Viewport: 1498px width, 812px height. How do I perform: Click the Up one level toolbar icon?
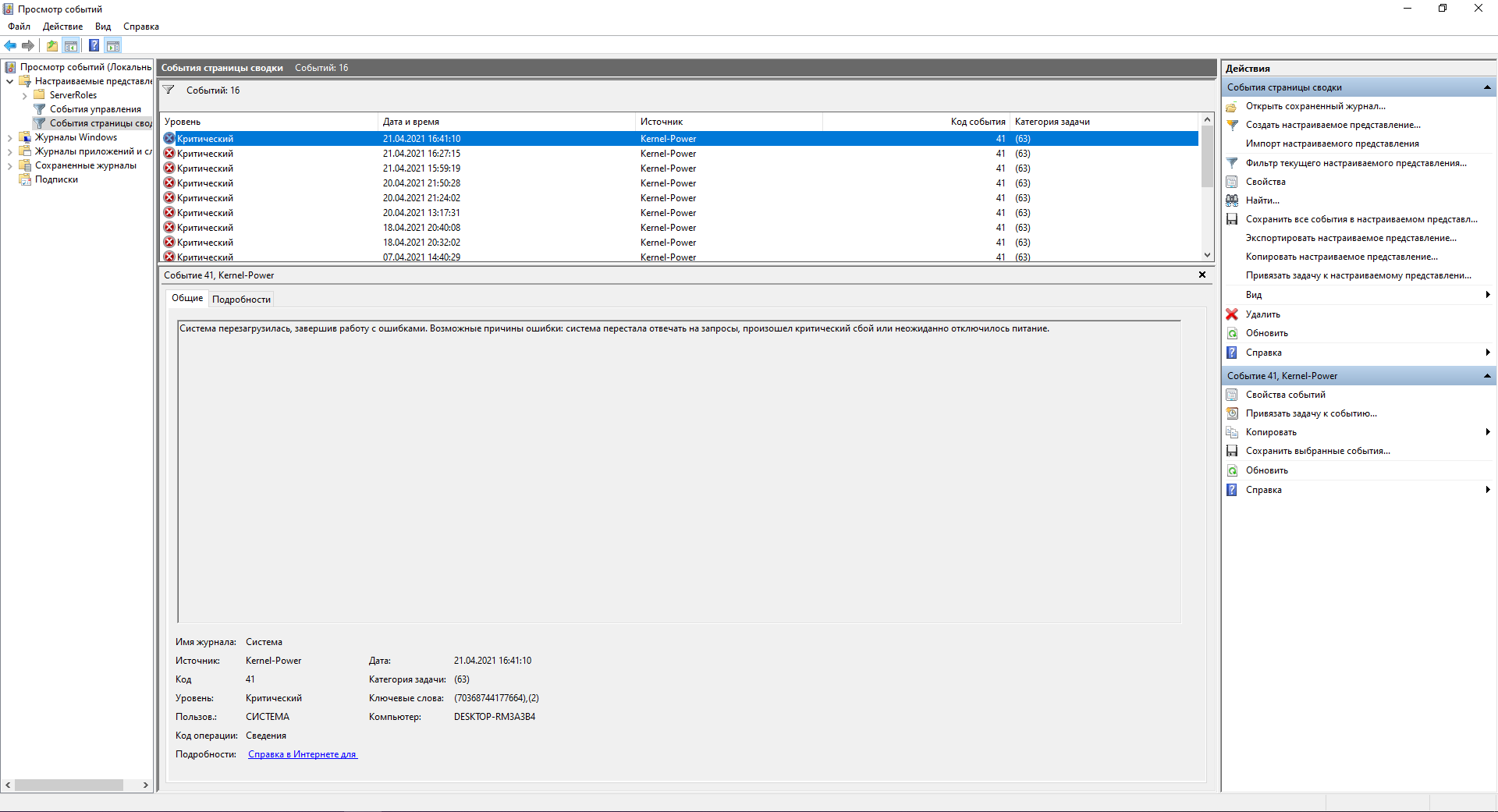(51, 45)
